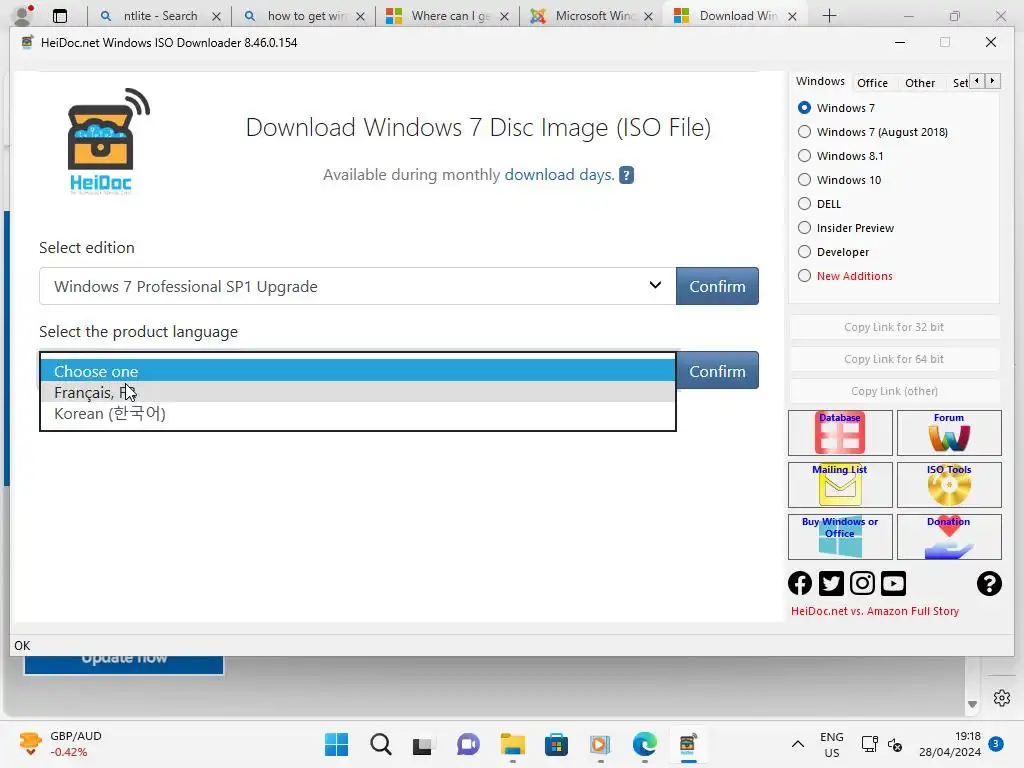The width and height of the screenshot is (1024, 768).
Task: Click the HeiDoc ISO Downloader taskbar icon
Action: [x=688, y=744]
